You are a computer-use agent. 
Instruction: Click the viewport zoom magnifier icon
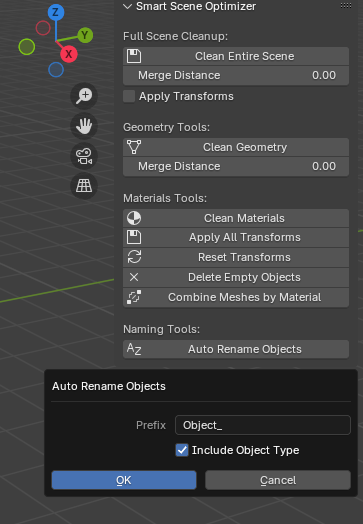click(84, 96)
